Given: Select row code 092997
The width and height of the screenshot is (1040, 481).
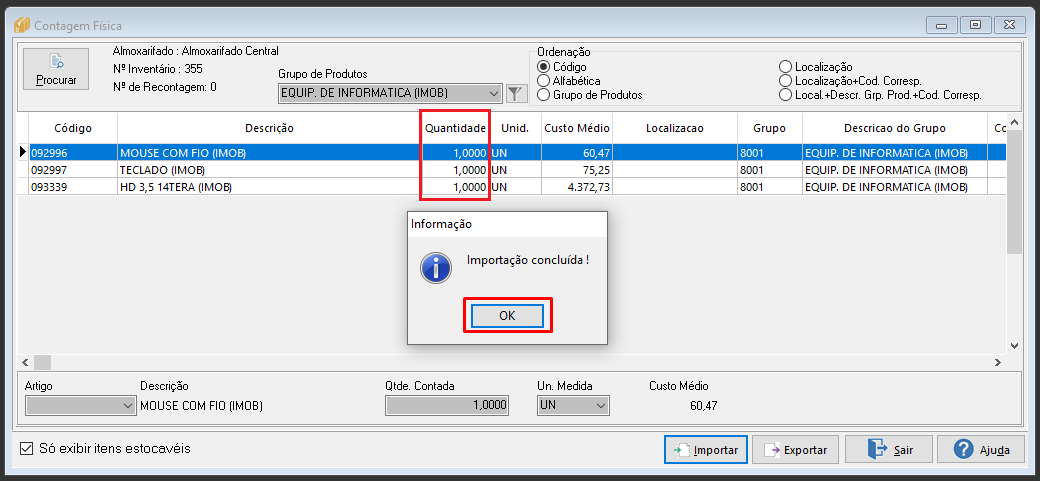Looking at the screenshot, I should click(73, 170).
